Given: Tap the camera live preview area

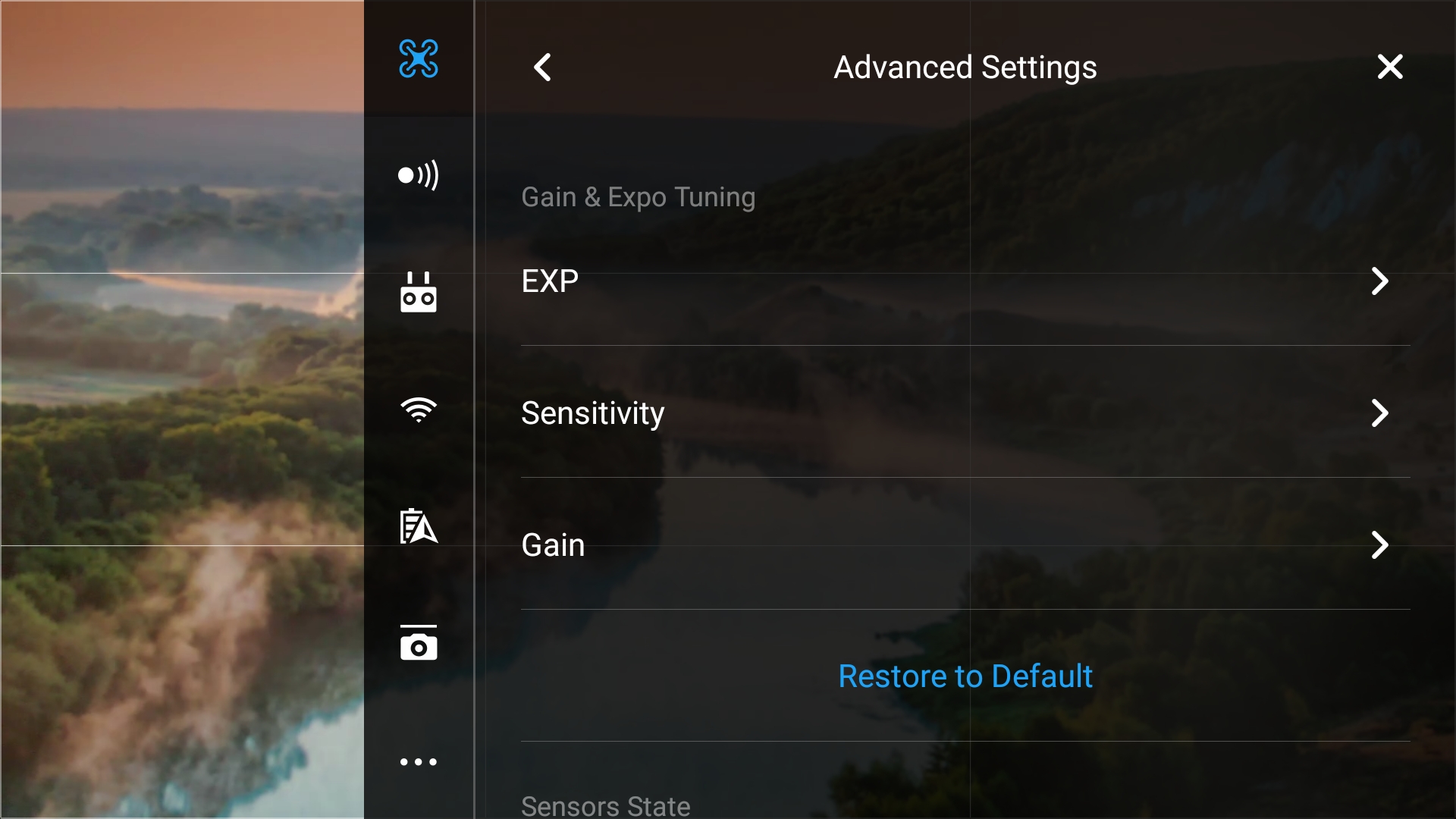Looking at the screenshot, I should [182, 409].
